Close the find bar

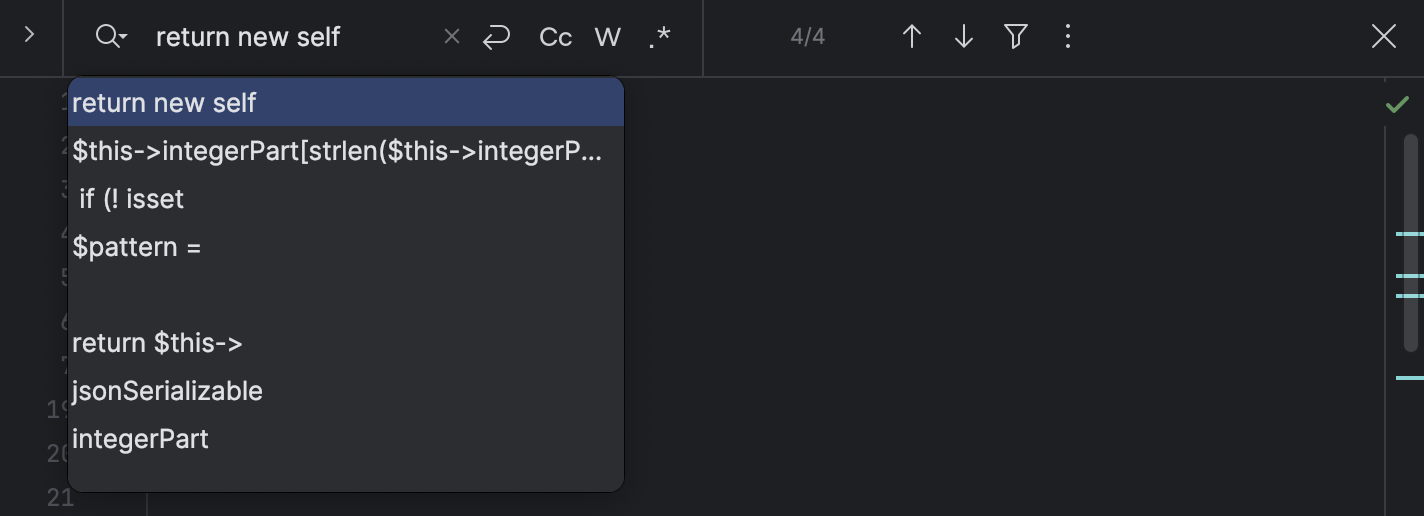1383,37
